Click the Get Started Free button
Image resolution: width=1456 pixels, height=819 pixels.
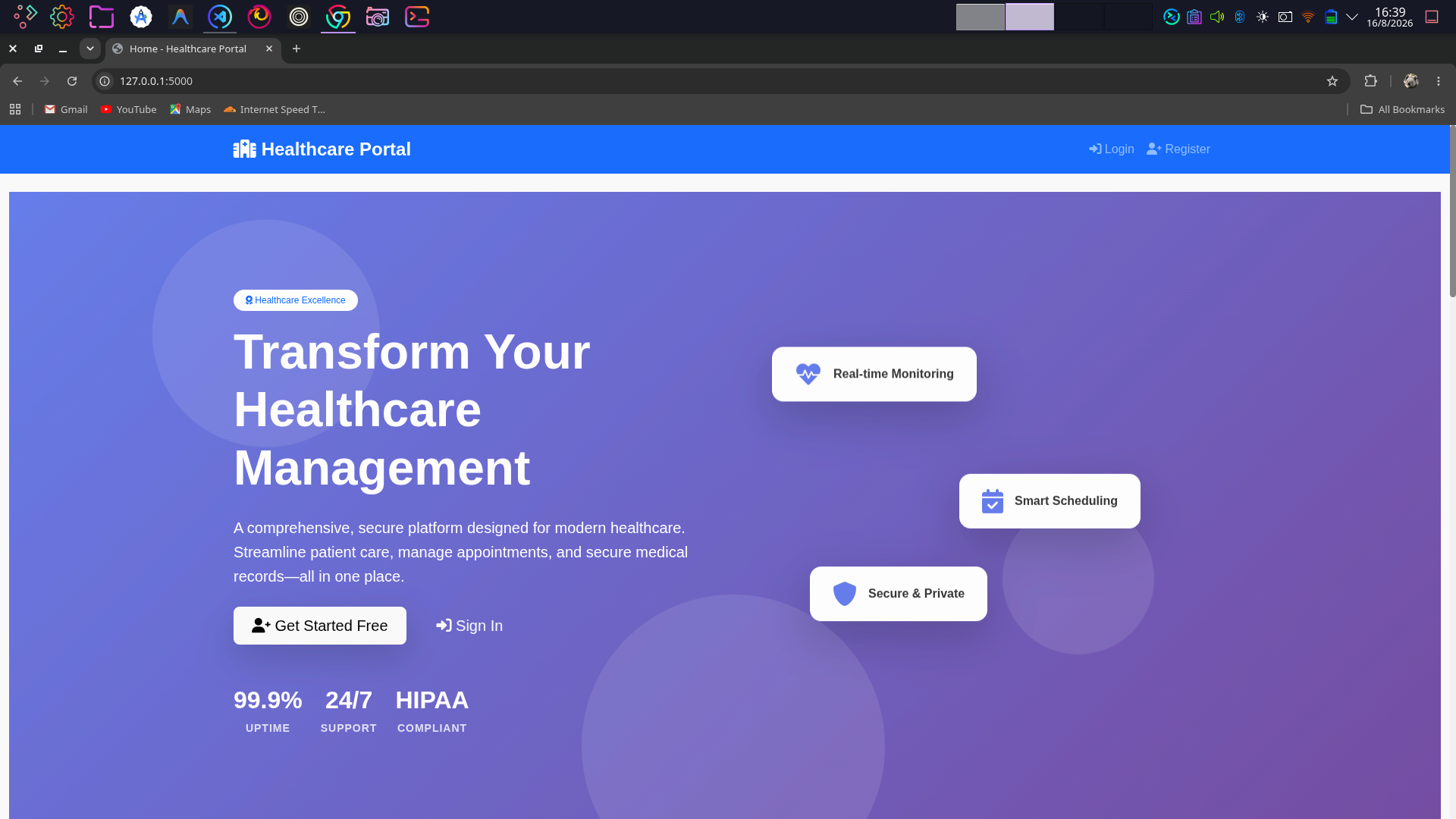(320, 626)
